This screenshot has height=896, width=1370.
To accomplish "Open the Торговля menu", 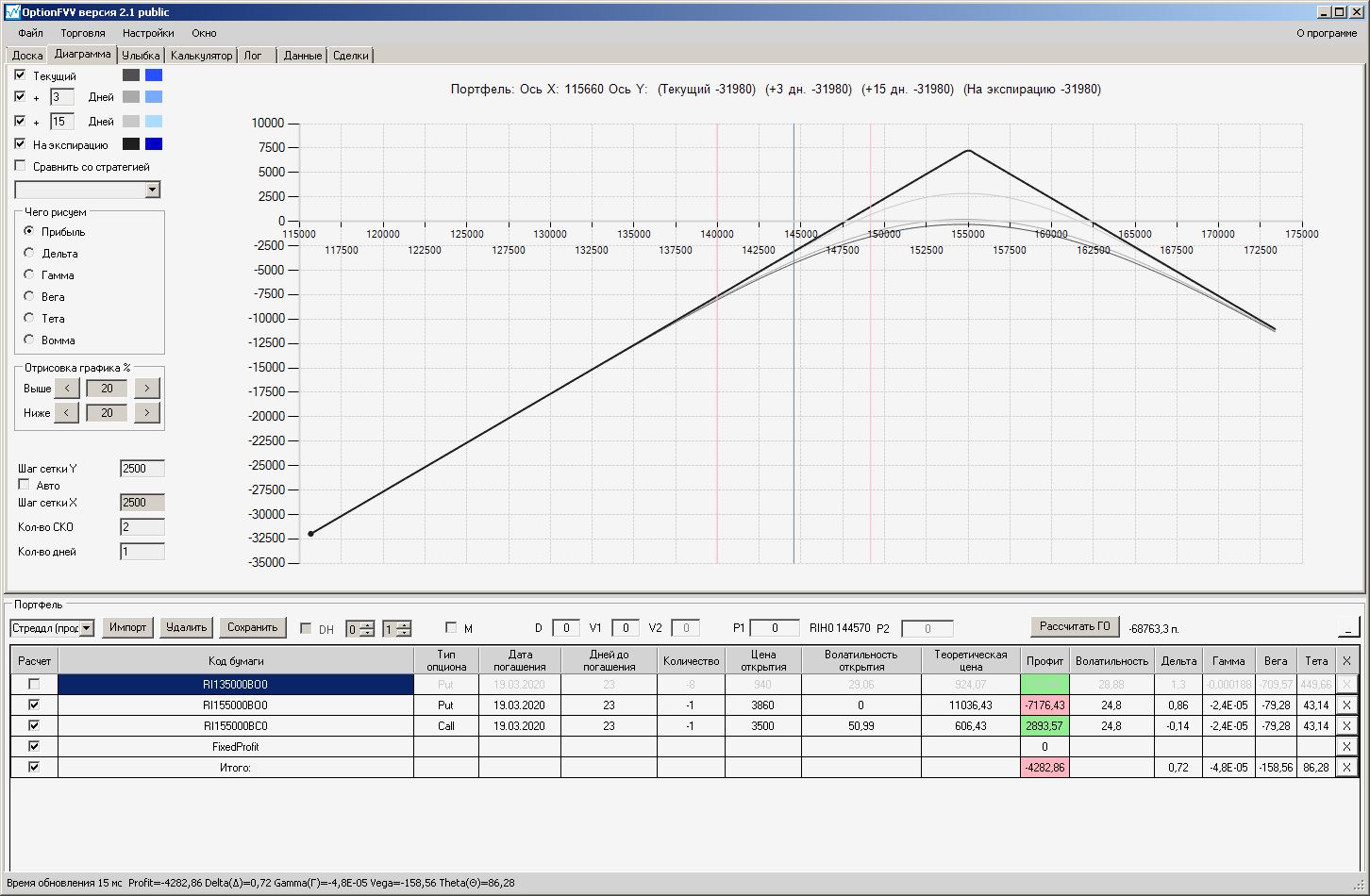I will pos(83,33).
